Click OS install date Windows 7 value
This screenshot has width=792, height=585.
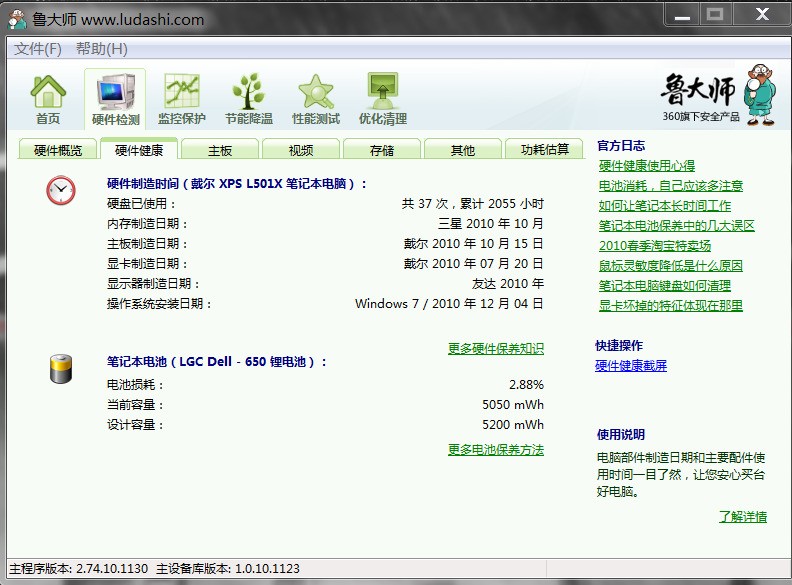pos(450,304)
